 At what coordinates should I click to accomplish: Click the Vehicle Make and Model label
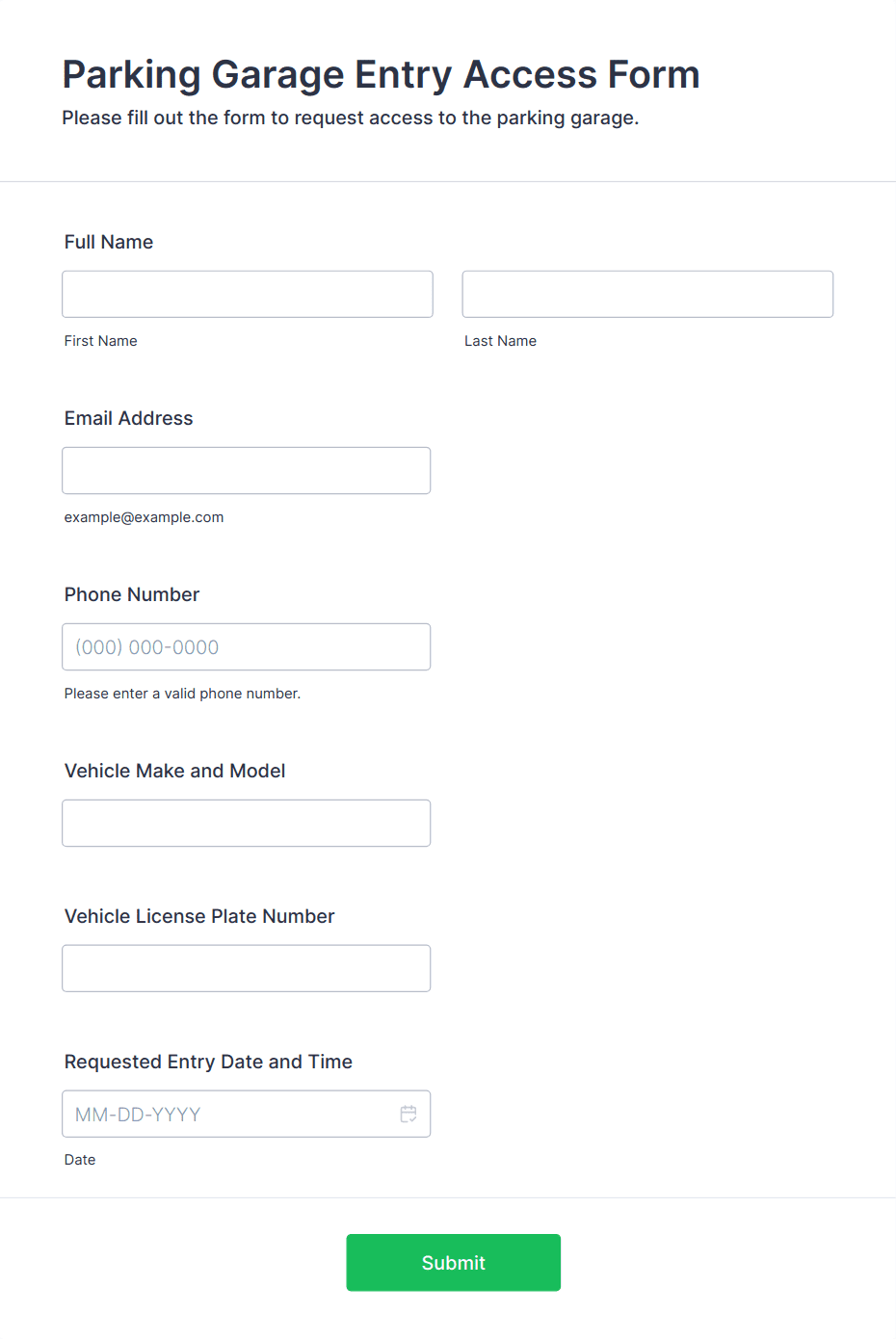tap(175, 771)
